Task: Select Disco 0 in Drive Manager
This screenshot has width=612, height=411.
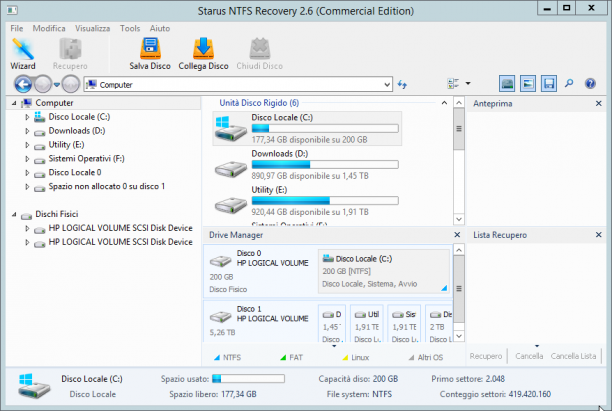Action: click(x=260, y=271)
